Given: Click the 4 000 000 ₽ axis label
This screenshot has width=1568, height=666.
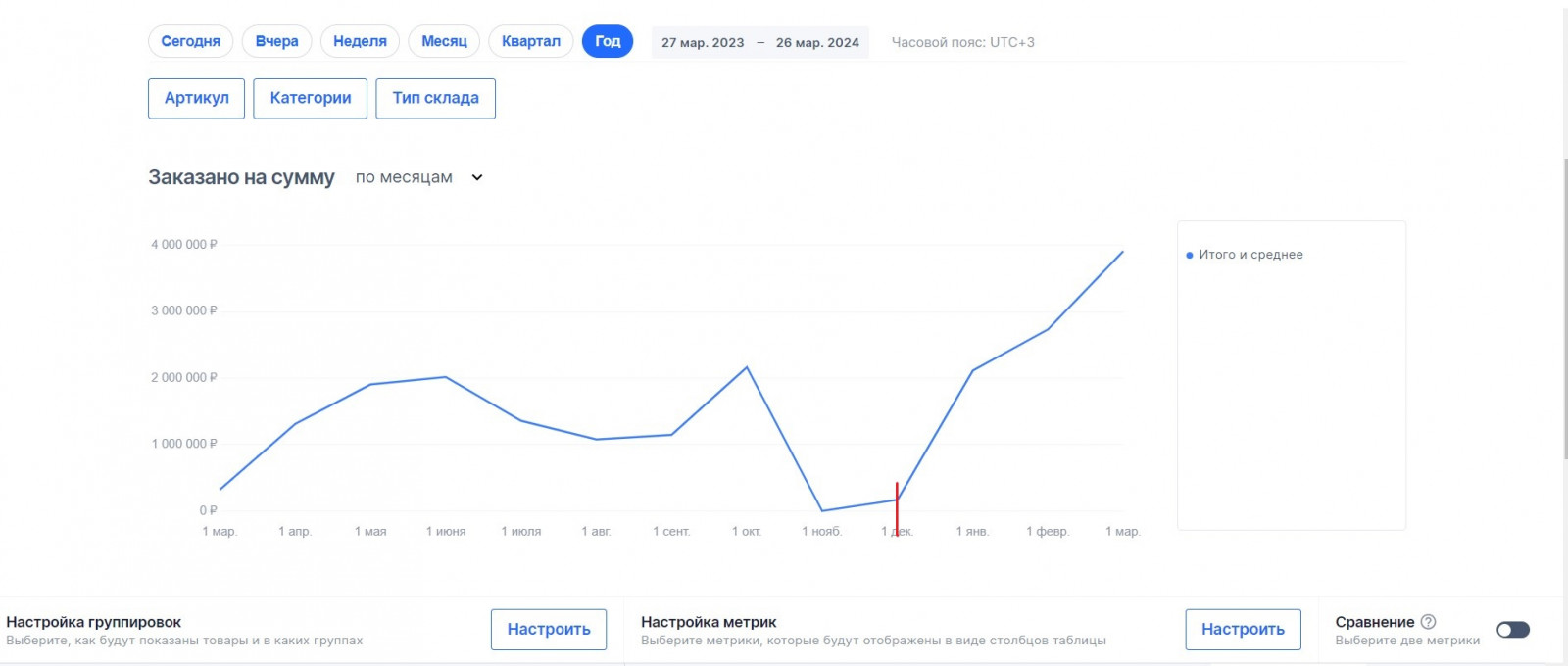Looking at the screenshot, I should 184,244.
